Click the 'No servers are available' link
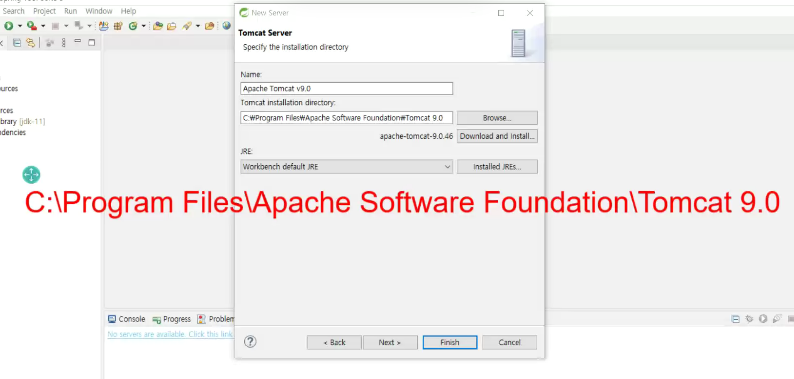 pyautogui.click(x=170, y=334)
